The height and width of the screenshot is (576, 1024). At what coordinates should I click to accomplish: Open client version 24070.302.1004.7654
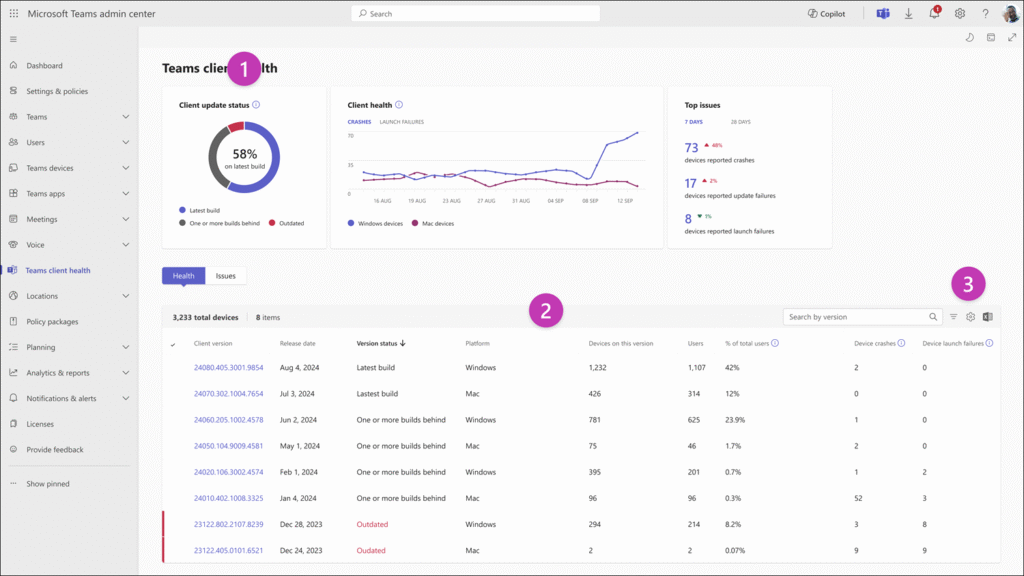(229, 394)
